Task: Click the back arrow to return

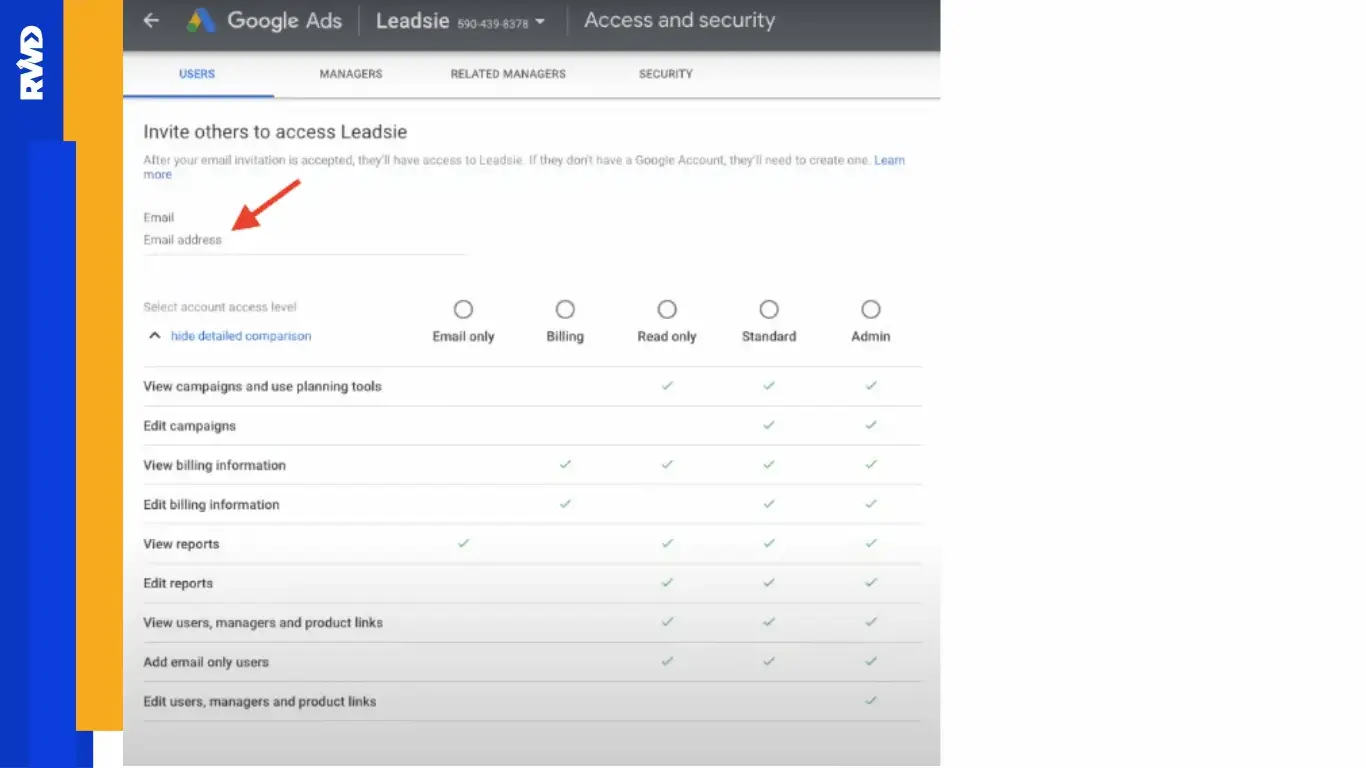Action: click(150, 20)
